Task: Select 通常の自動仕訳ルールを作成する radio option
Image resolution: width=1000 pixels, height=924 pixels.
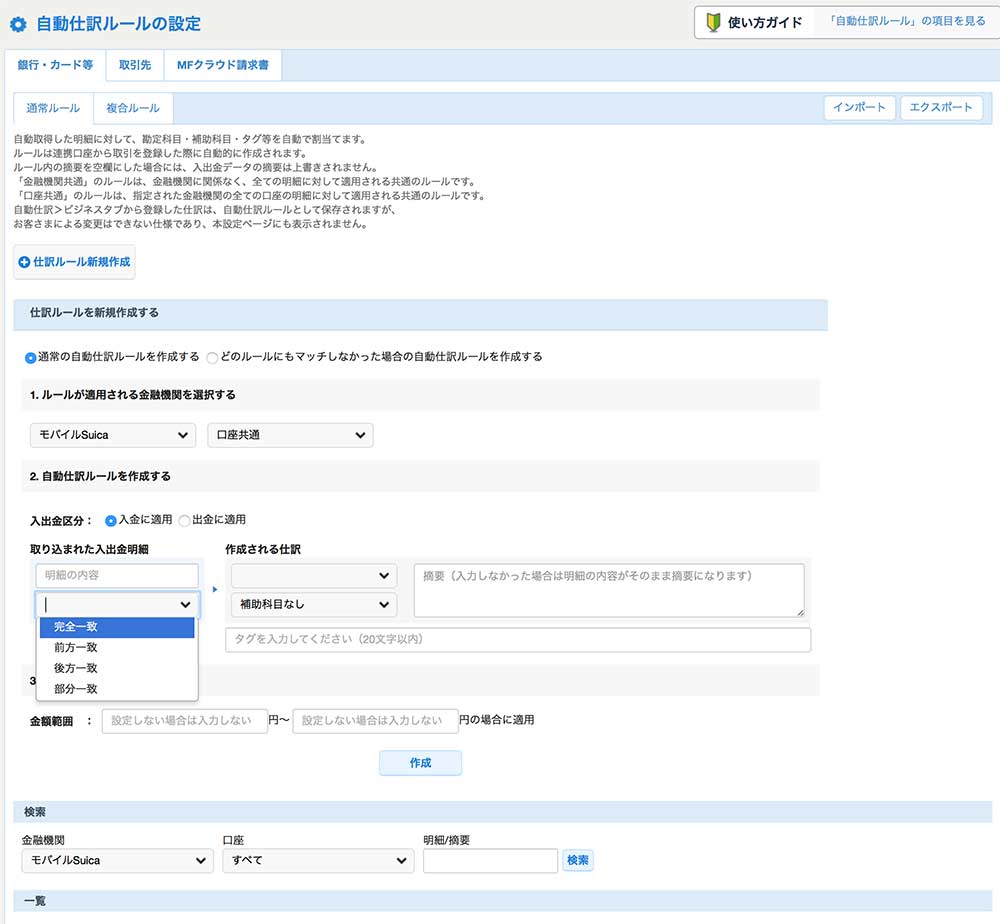Action: point(30,357)
